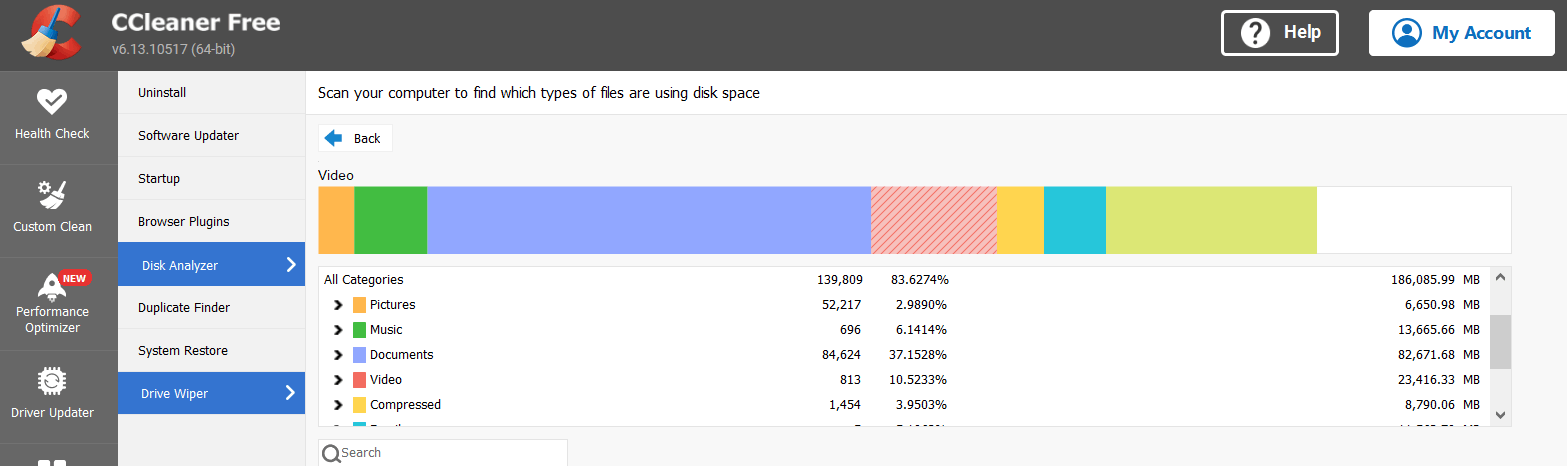
Task: Click into the Search field
Action: tap(450, 453)
